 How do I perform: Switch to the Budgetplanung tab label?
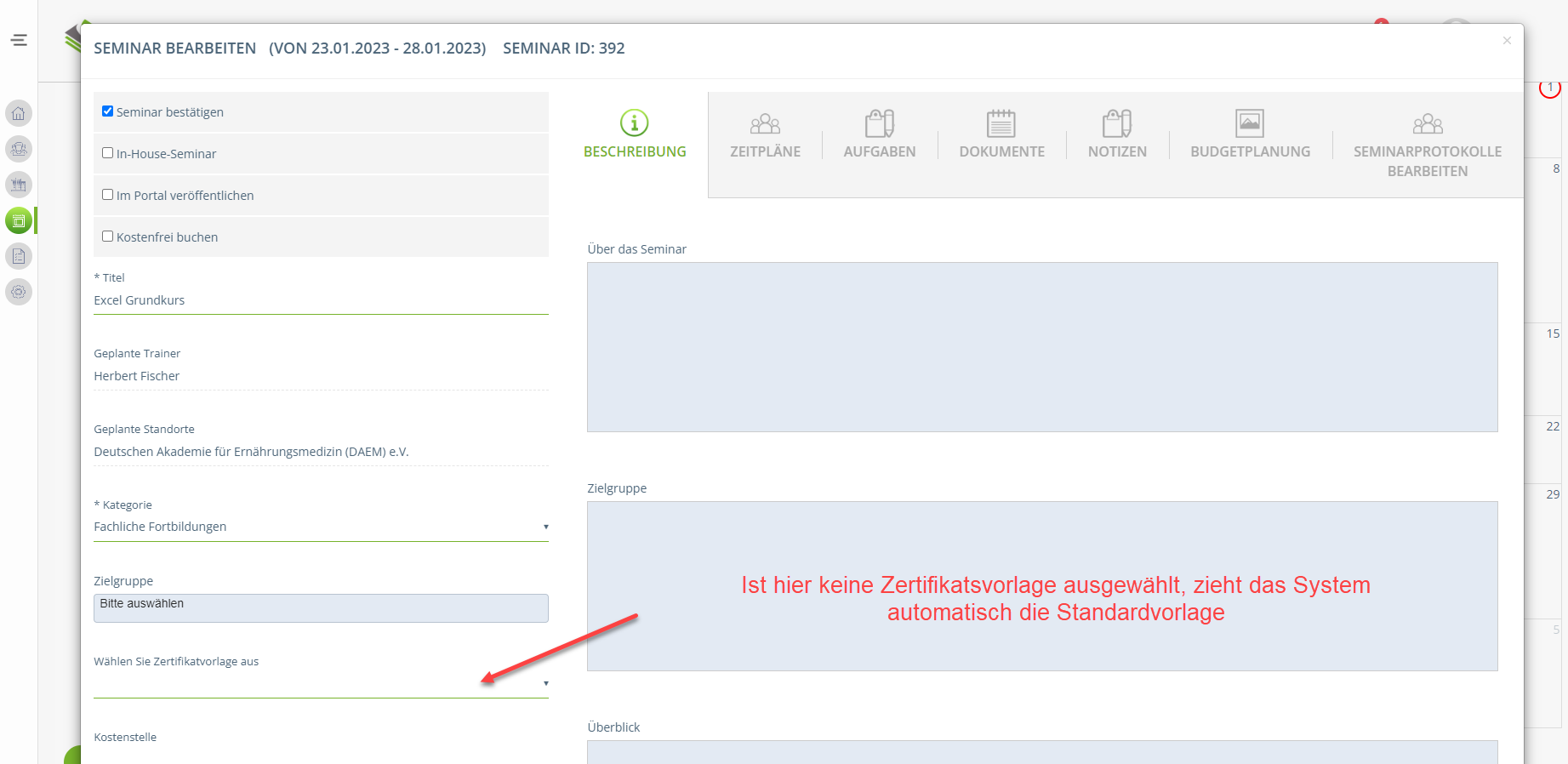coord(1249,152)
